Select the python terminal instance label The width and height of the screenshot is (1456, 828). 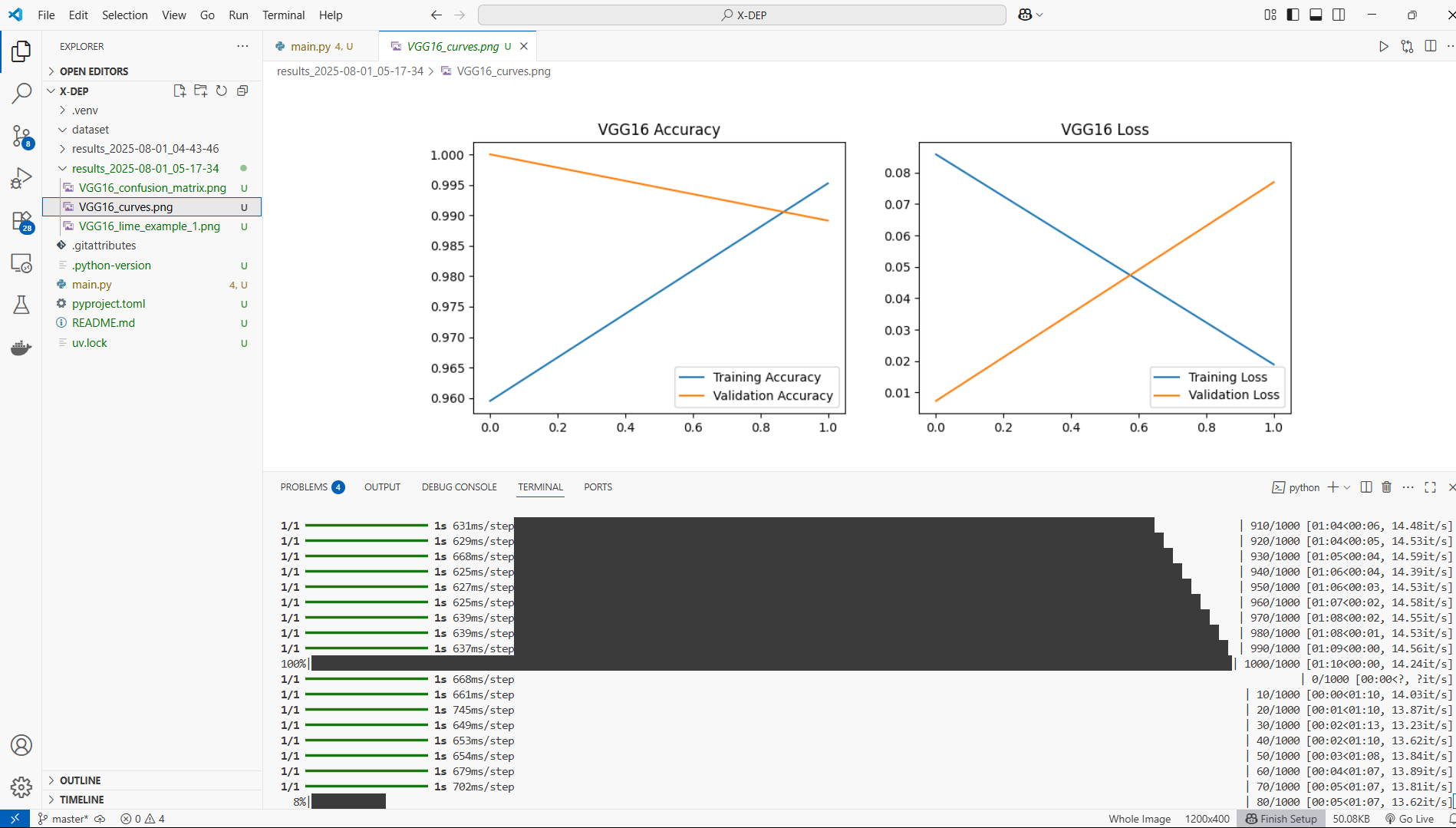point(1296,487)
